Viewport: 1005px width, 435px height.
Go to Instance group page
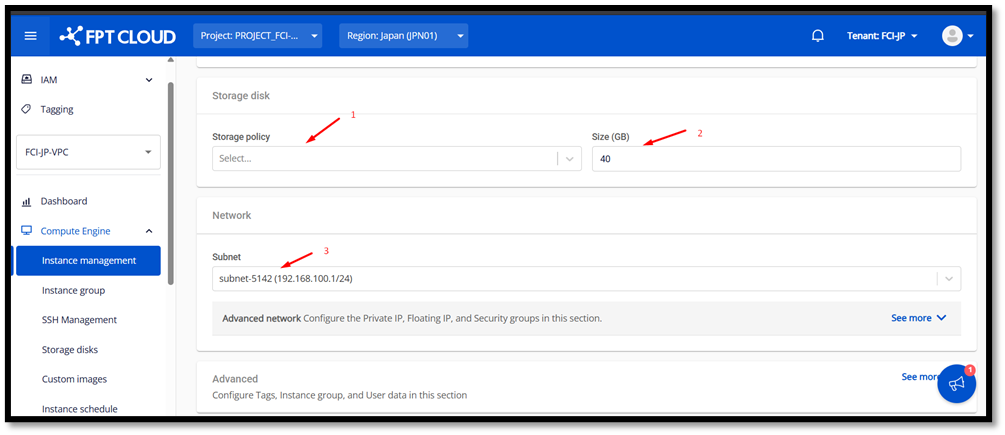point(73,290)
